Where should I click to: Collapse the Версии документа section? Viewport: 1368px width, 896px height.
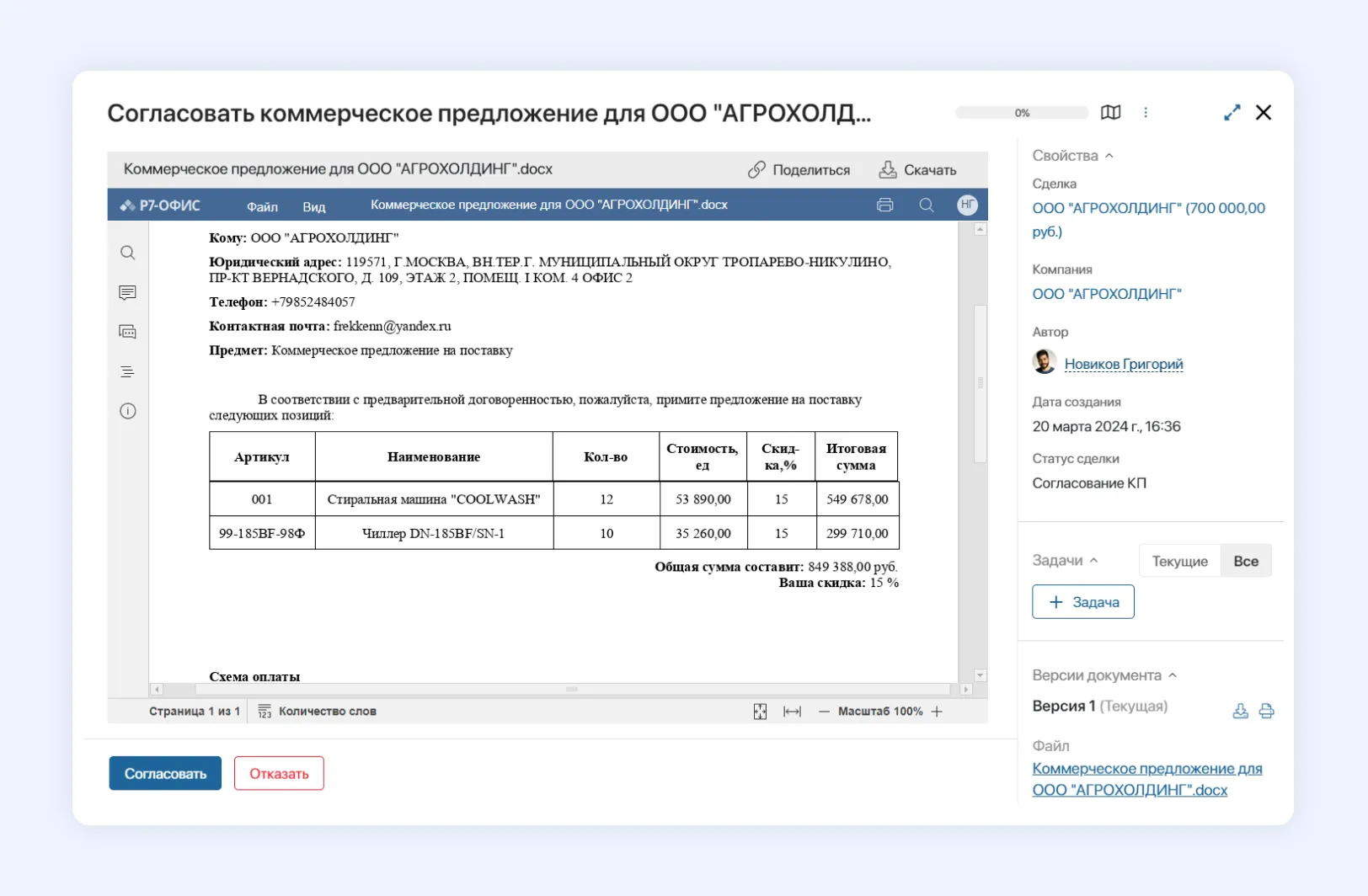(1171, 675)
